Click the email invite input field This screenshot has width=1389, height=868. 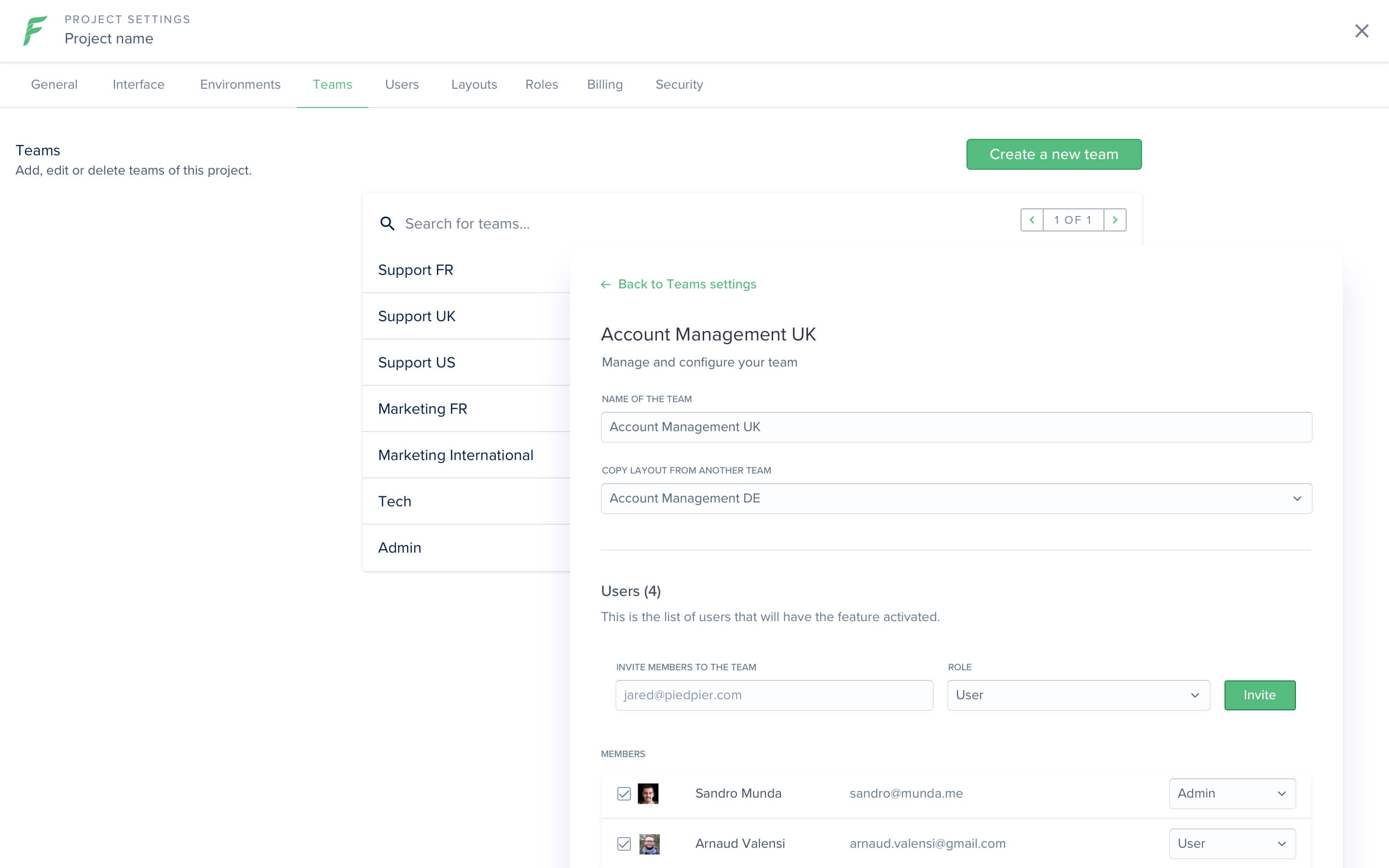coord(774,695)
